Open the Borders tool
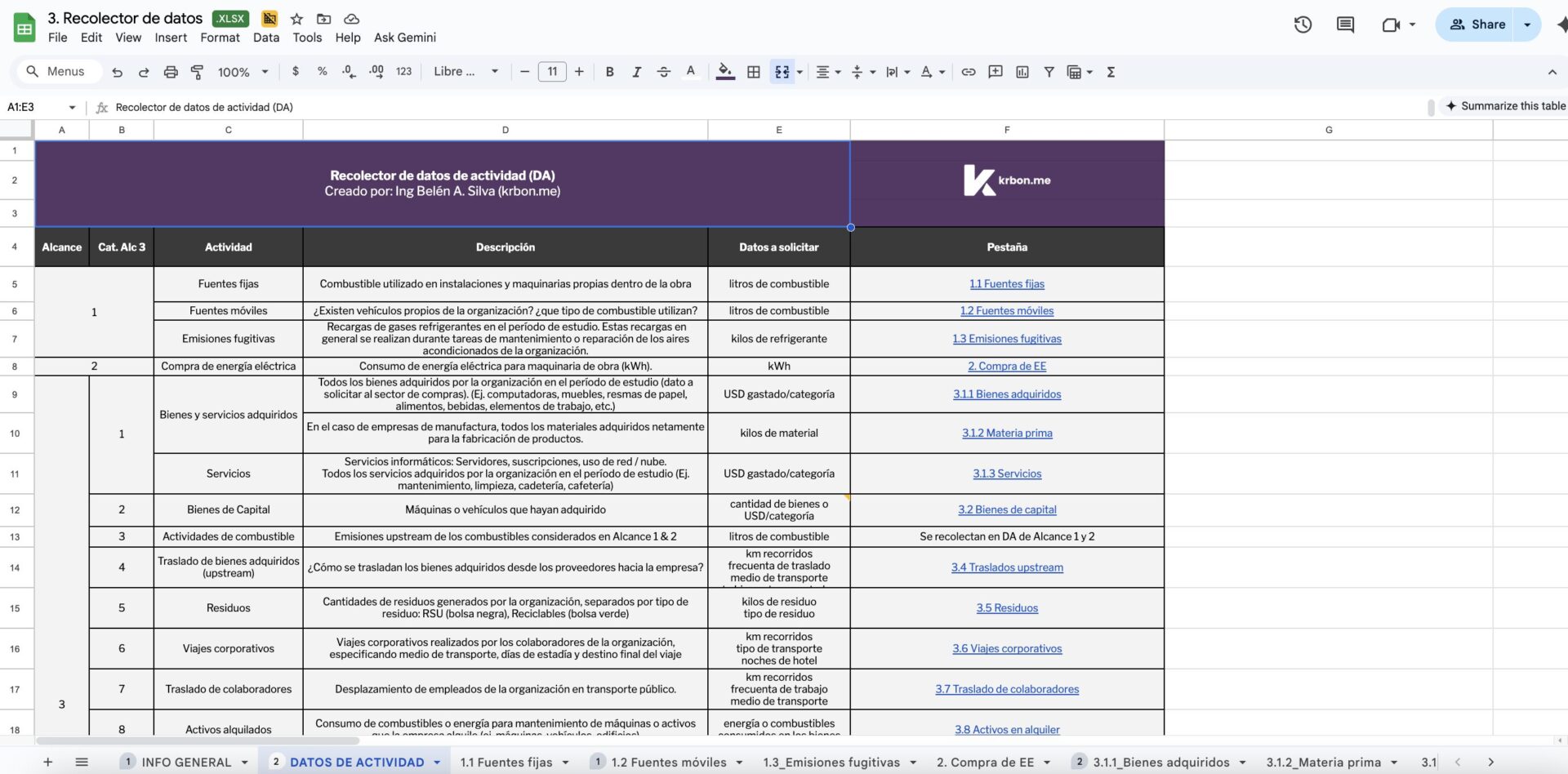The height and width of the screenshot is (774, 1568). [754, 72]
